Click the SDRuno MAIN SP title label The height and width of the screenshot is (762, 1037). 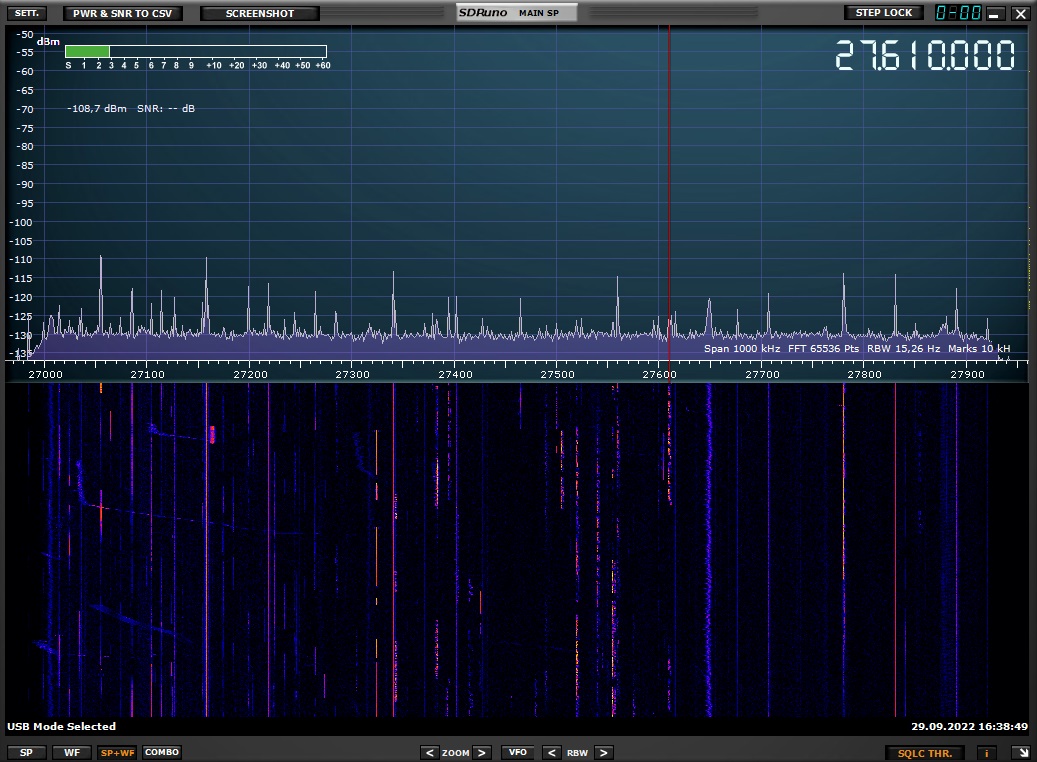[517, 13]
